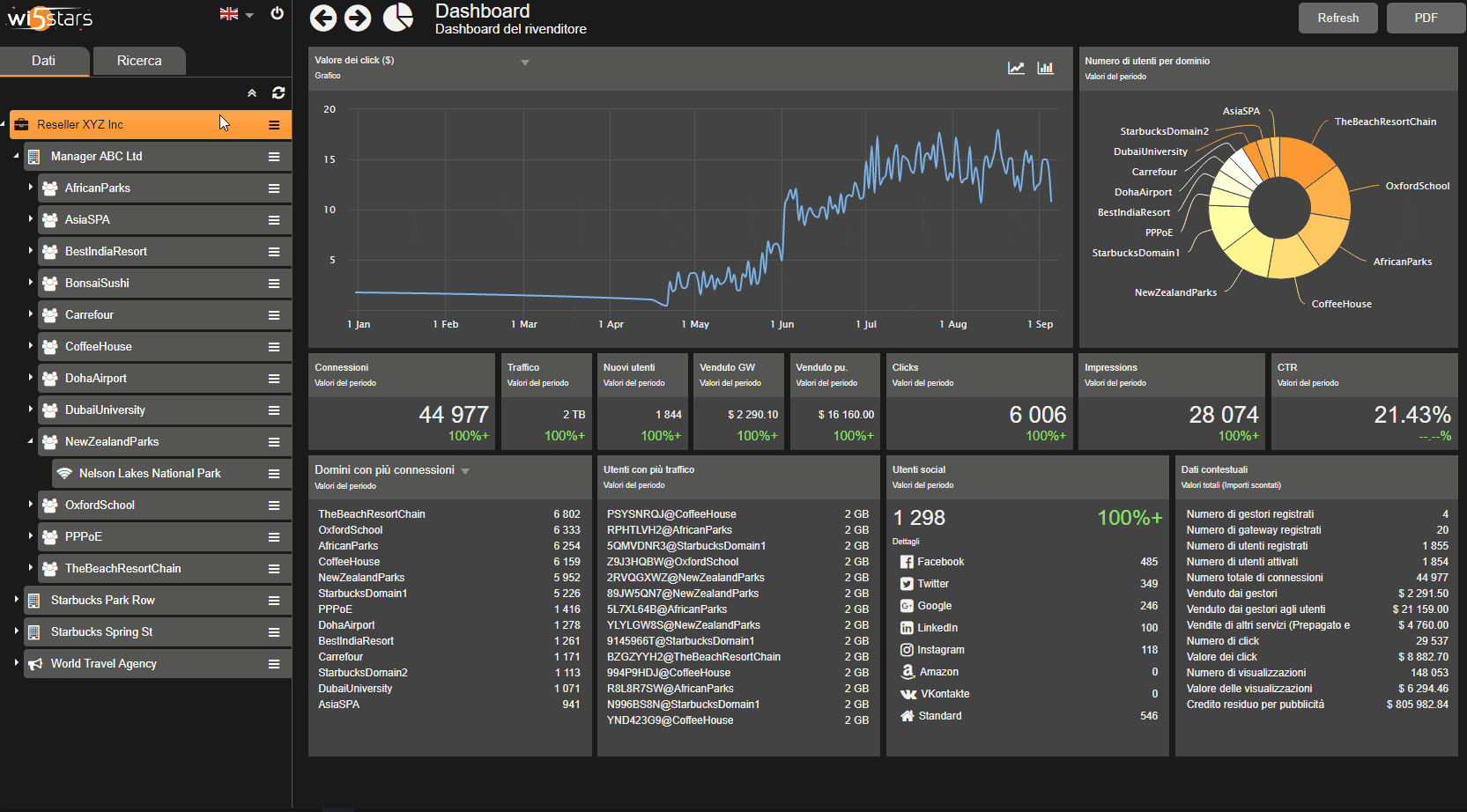This screenshot has width=1467, height=812.
Task: Open the Valore dei click chart dropdown
Action: pos(525,63)
